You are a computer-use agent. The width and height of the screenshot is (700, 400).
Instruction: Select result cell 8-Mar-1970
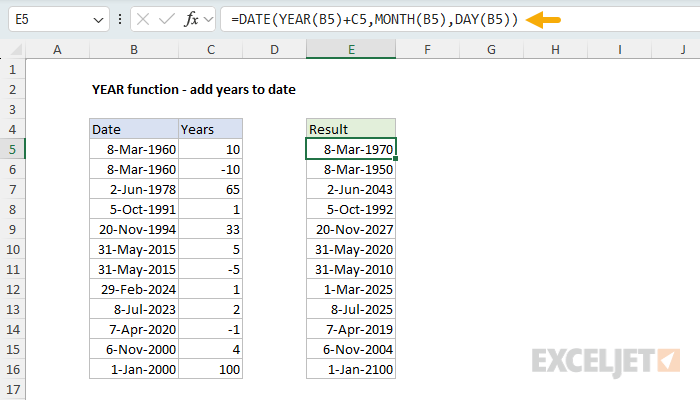(x=351, y=149)
